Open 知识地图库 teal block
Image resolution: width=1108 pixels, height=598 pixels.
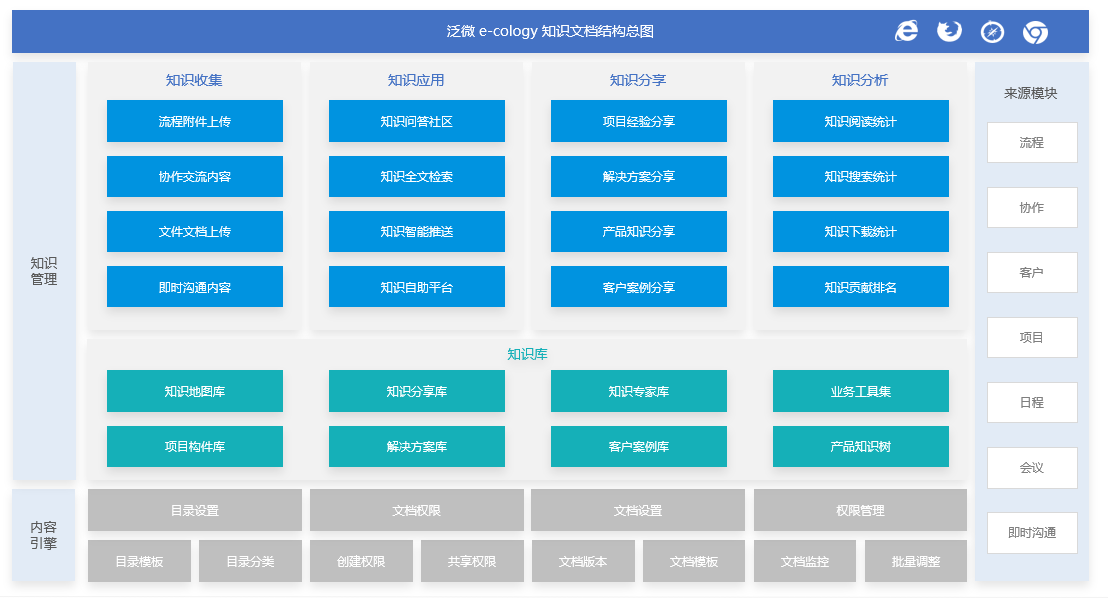pos(195,391)
